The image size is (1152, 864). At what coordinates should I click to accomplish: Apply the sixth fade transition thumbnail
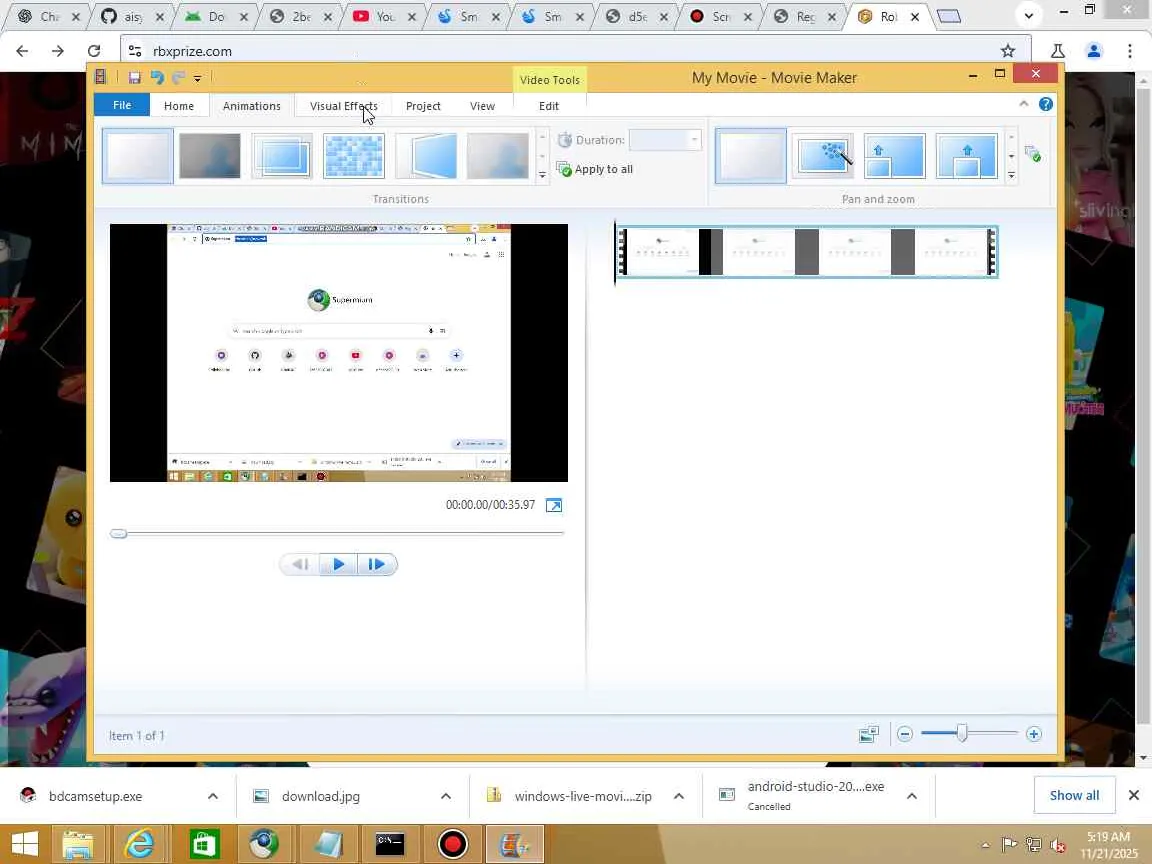[x=497, y=156]
